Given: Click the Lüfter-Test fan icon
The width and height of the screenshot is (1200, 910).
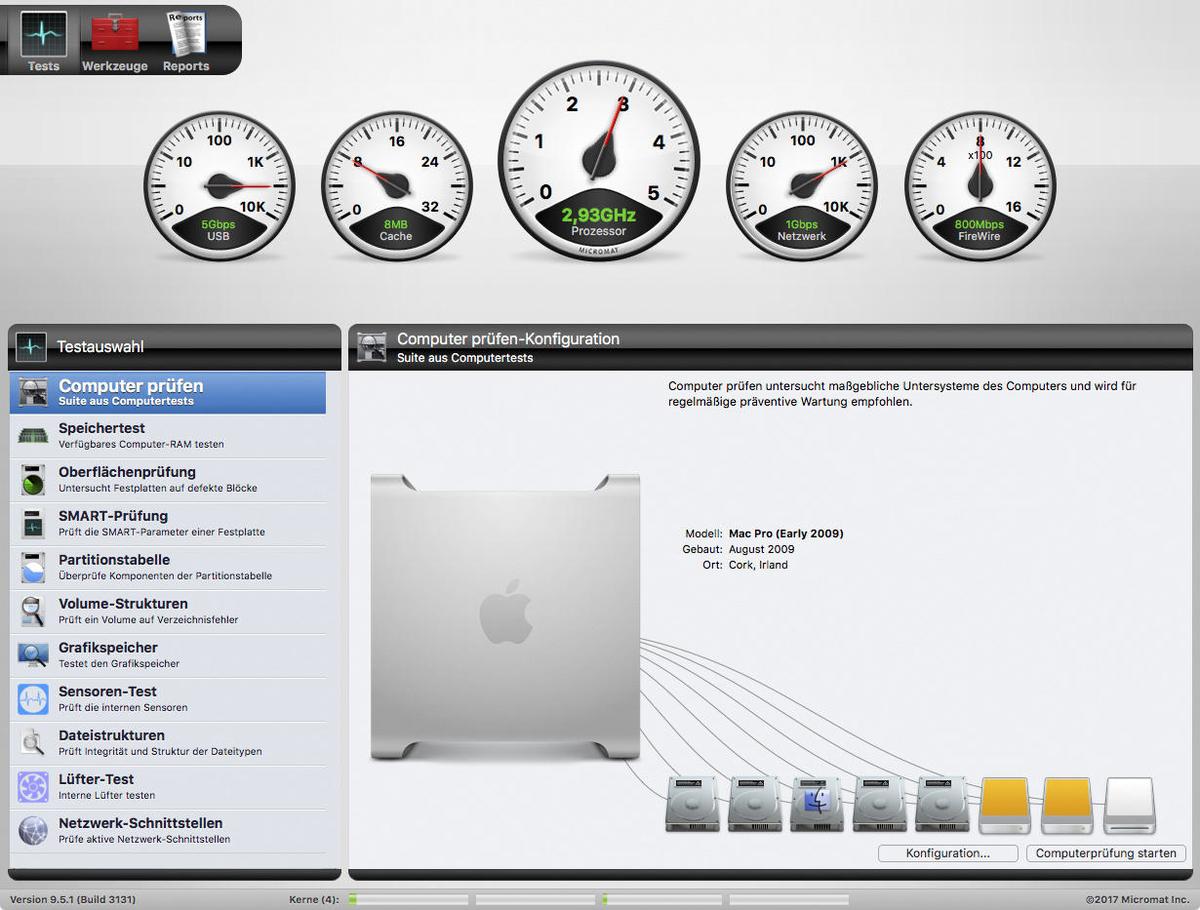Looking at the screenshot, I should click(x=33, y=787).
